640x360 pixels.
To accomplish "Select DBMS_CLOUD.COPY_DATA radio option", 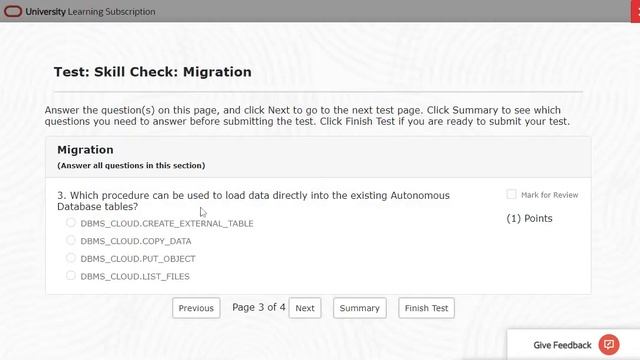I will tap(71, 240).
